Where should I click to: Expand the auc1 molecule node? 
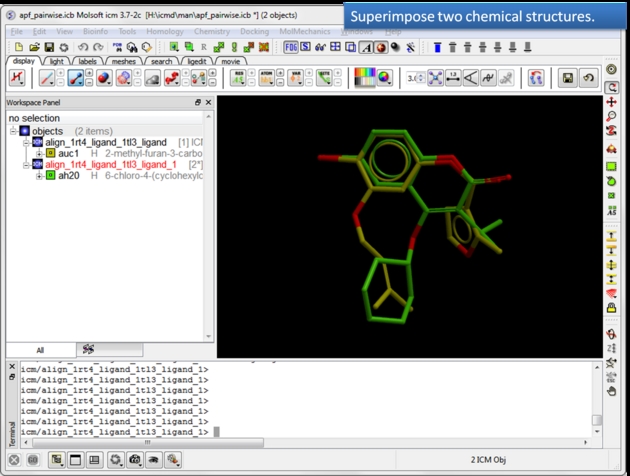tap(38, 154)
